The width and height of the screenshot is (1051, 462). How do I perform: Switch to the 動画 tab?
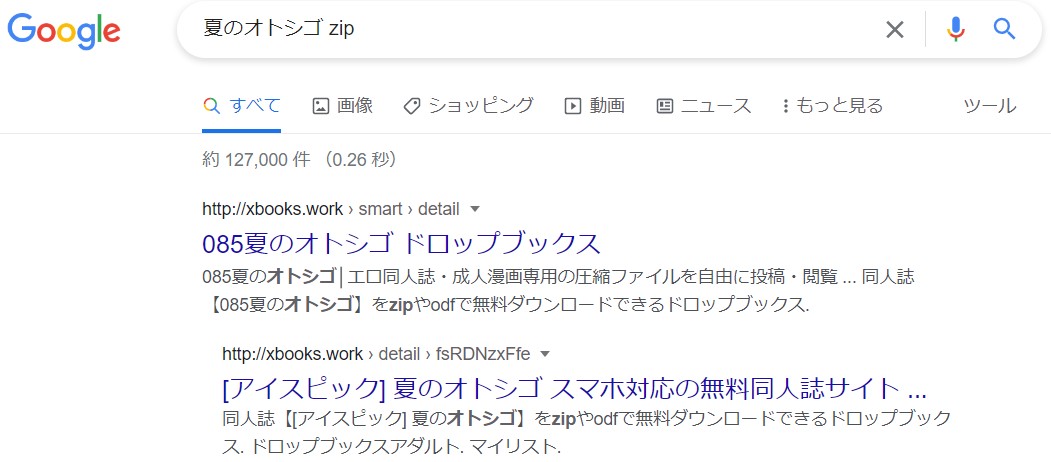click(x=595, y=106)
